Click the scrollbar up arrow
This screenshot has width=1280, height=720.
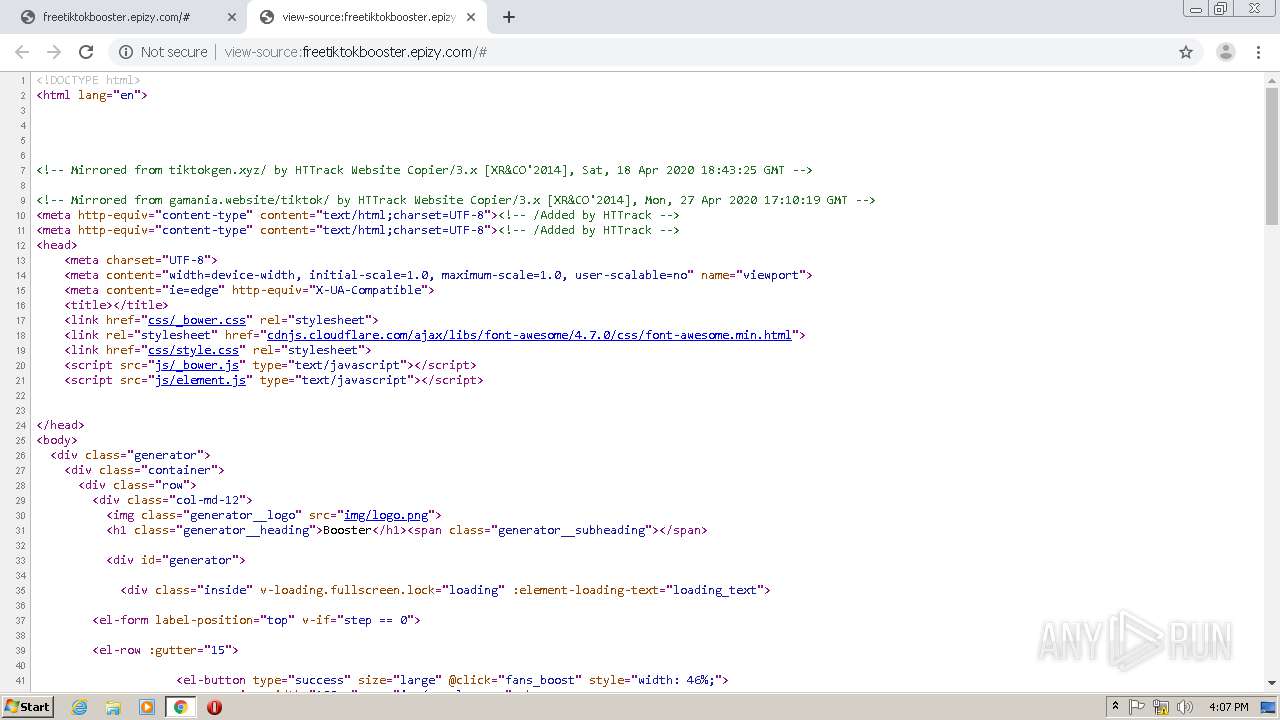(x=1272, y=78)
